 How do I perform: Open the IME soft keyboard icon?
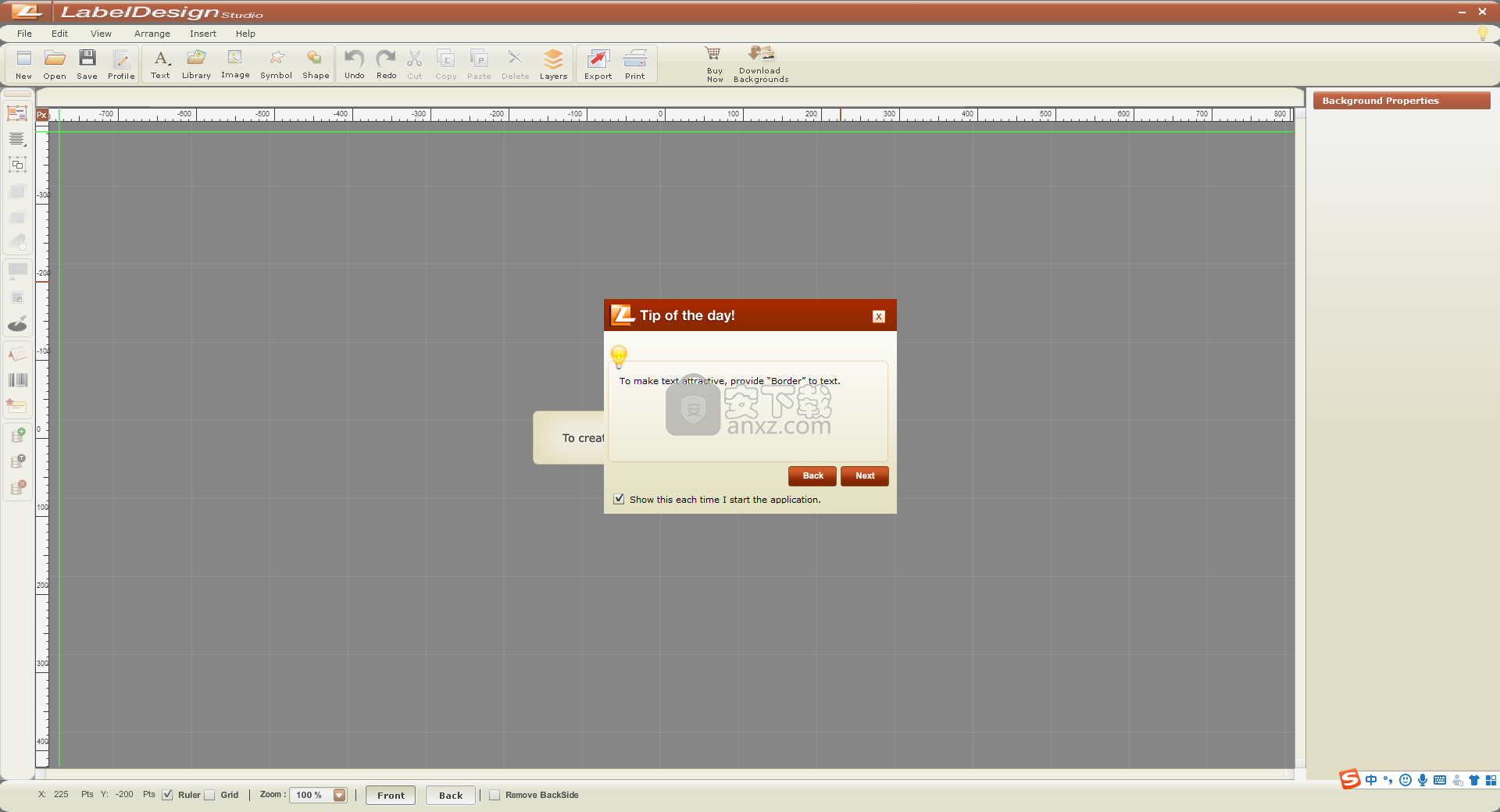(1440, 780)
